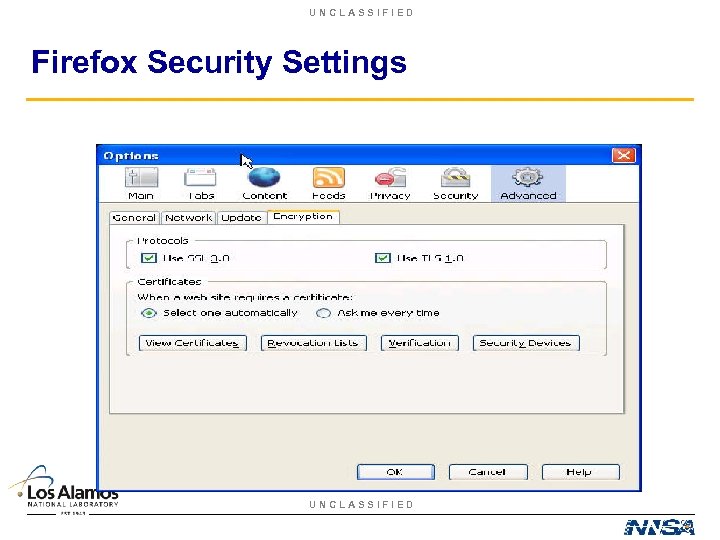Screen dimensions: 720x540
Task: Open the Security lock panel
Action: tap(456, 184)
